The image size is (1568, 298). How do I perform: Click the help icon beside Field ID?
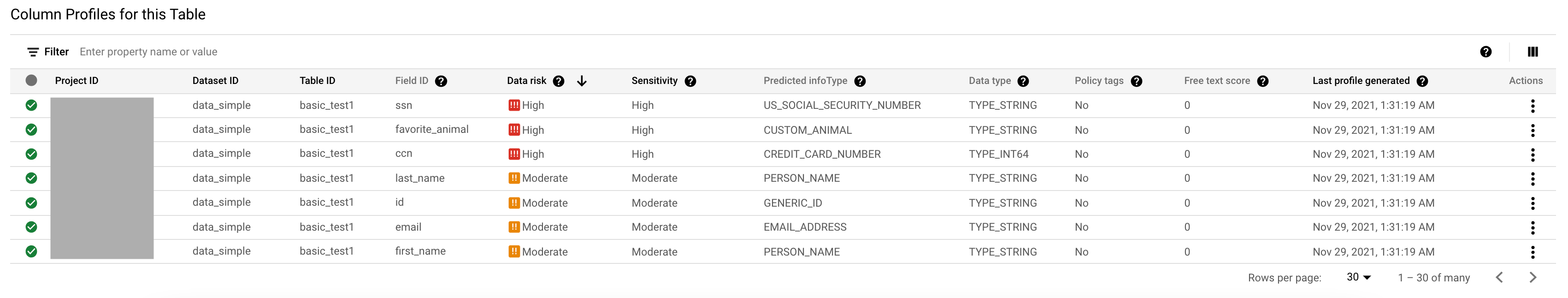441,81
